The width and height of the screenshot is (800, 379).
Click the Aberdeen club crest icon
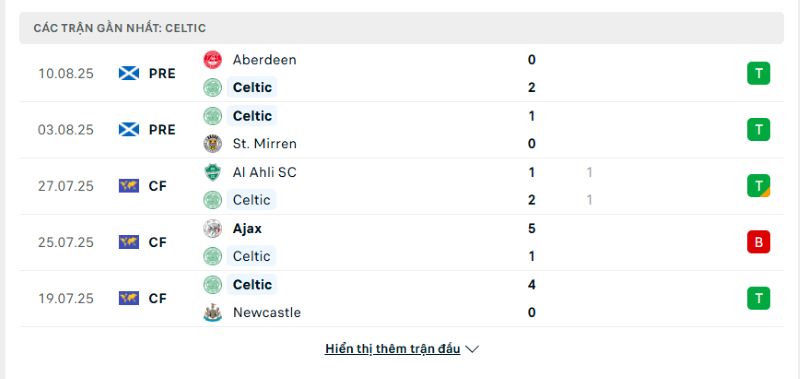[213, 60]
